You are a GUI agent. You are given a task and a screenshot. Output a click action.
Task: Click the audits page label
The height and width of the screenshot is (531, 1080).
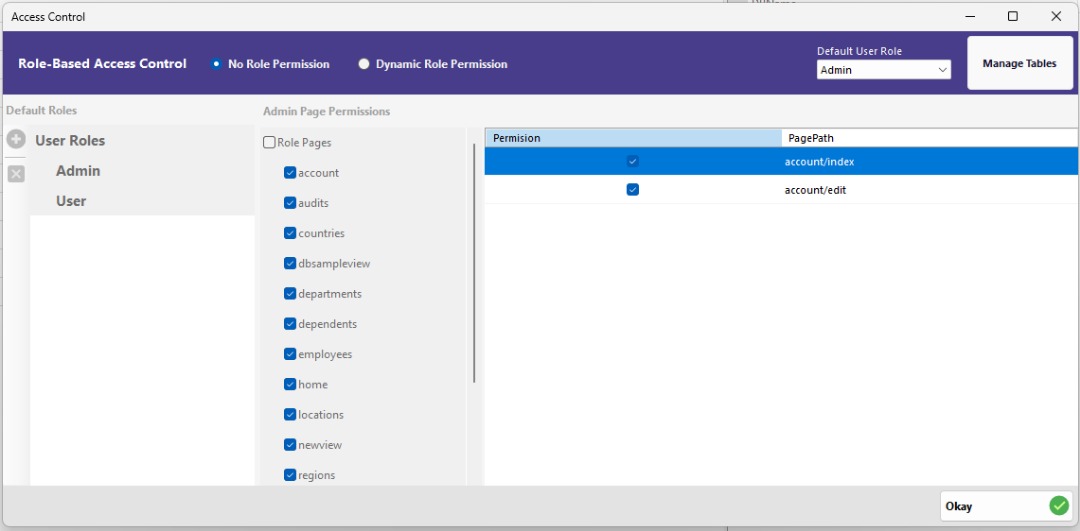click(x=313, y=203)
